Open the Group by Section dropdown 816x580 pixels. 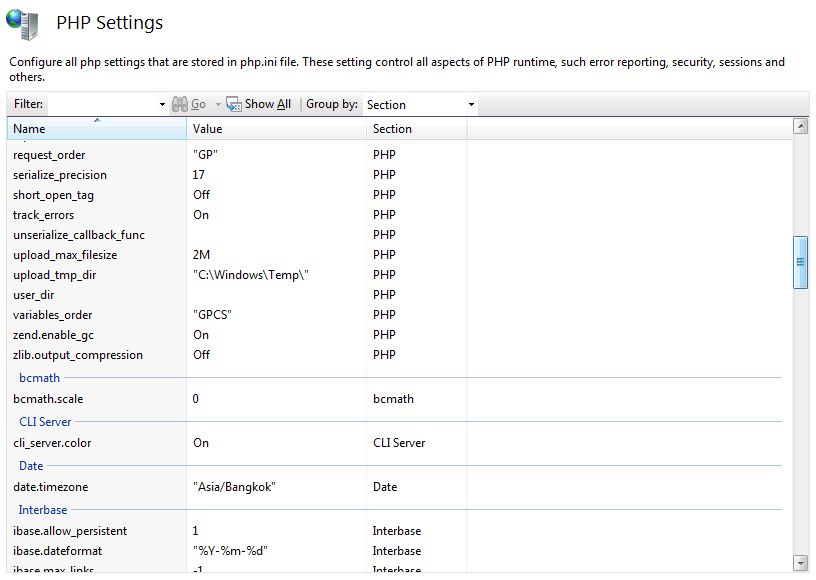coord(471,105)
